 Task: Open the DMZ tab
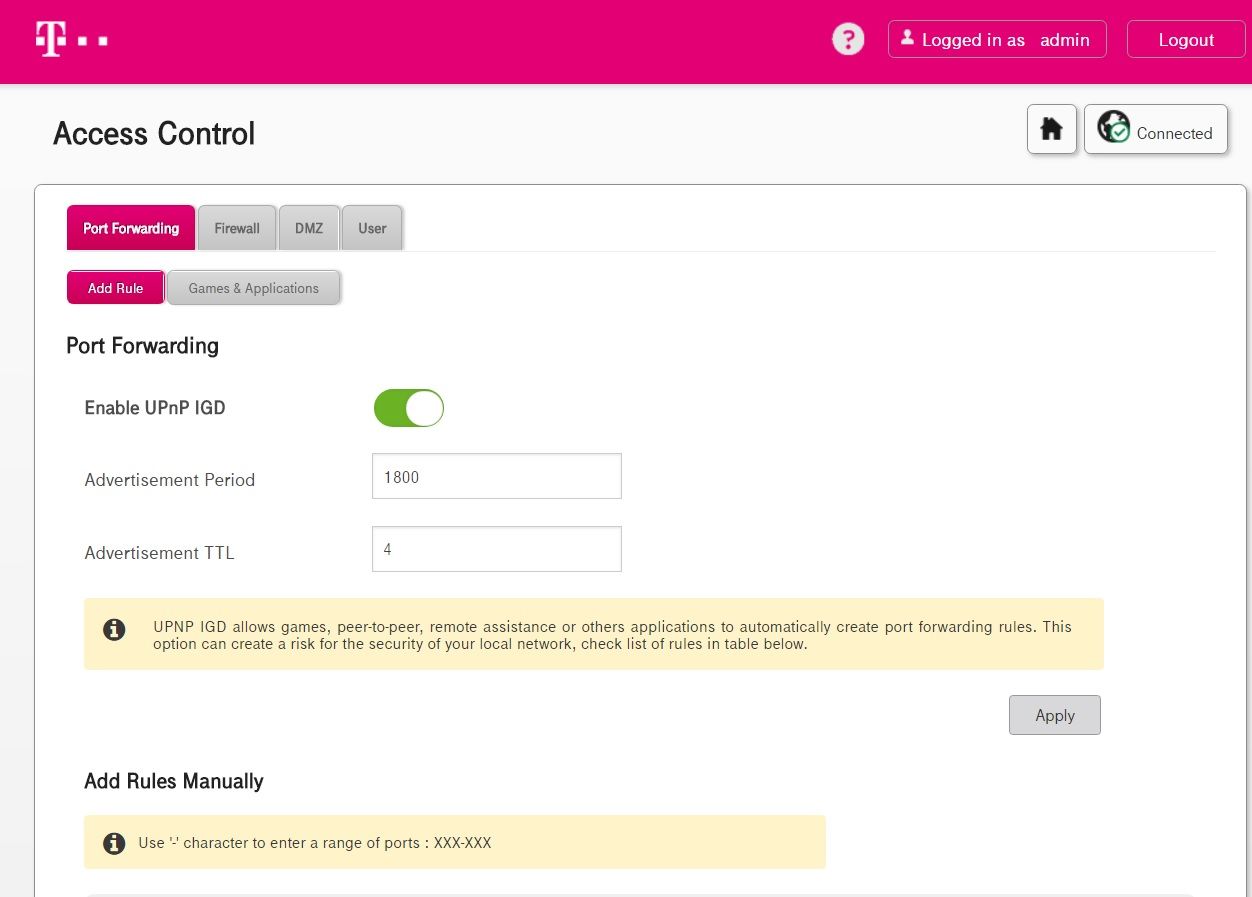309,228
